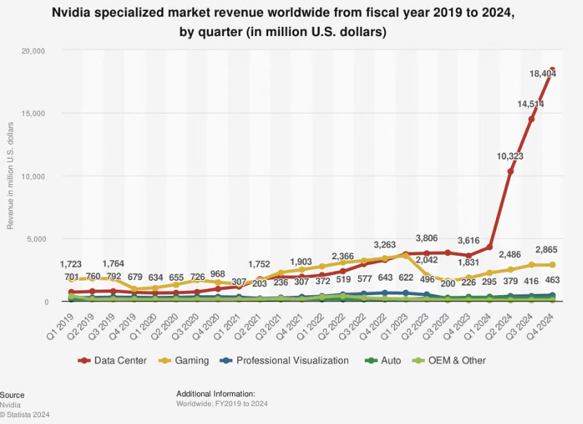Click the 2,042 data label
Viewport: 583px width, 424px height.
click(x=426, y=260)
